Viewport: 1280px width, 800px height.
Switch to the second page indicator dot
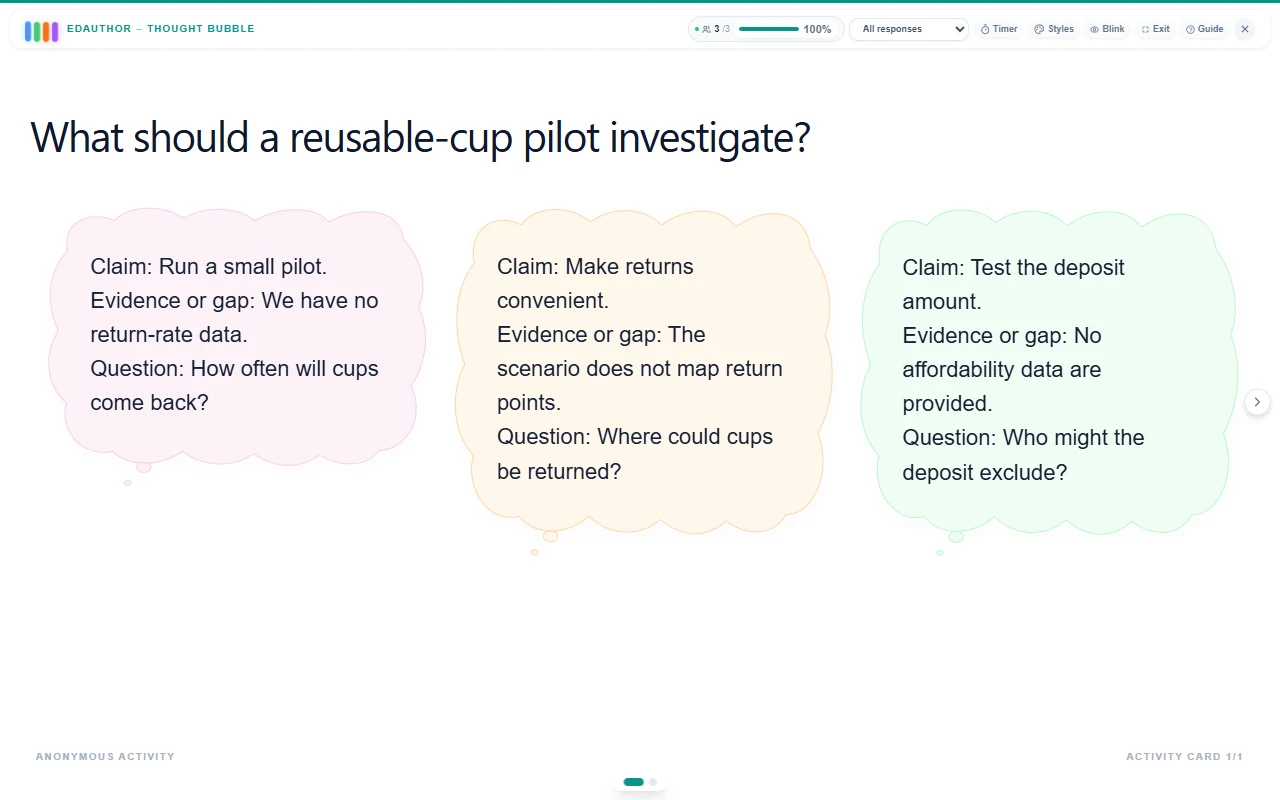pos(653,782)
